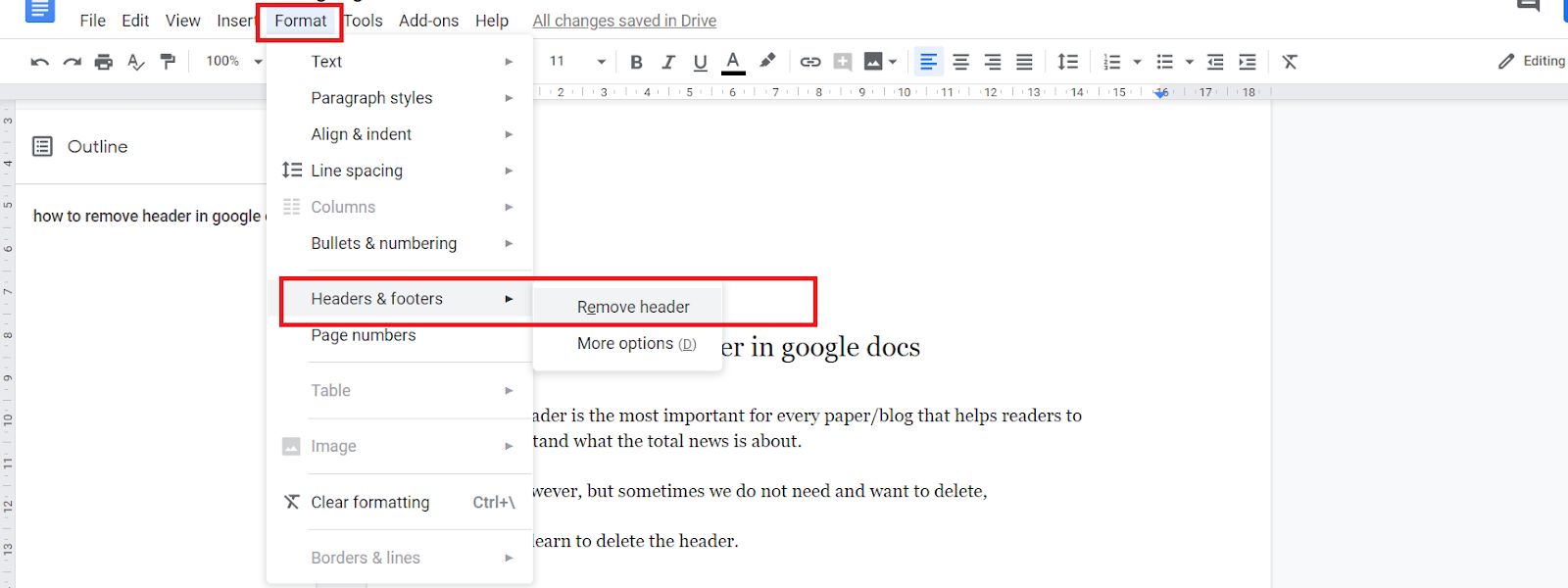The image size is (1568, 588).
Task: Select Headers & footers menu entry
Action: pyautogui.click(x=400, y=299)
